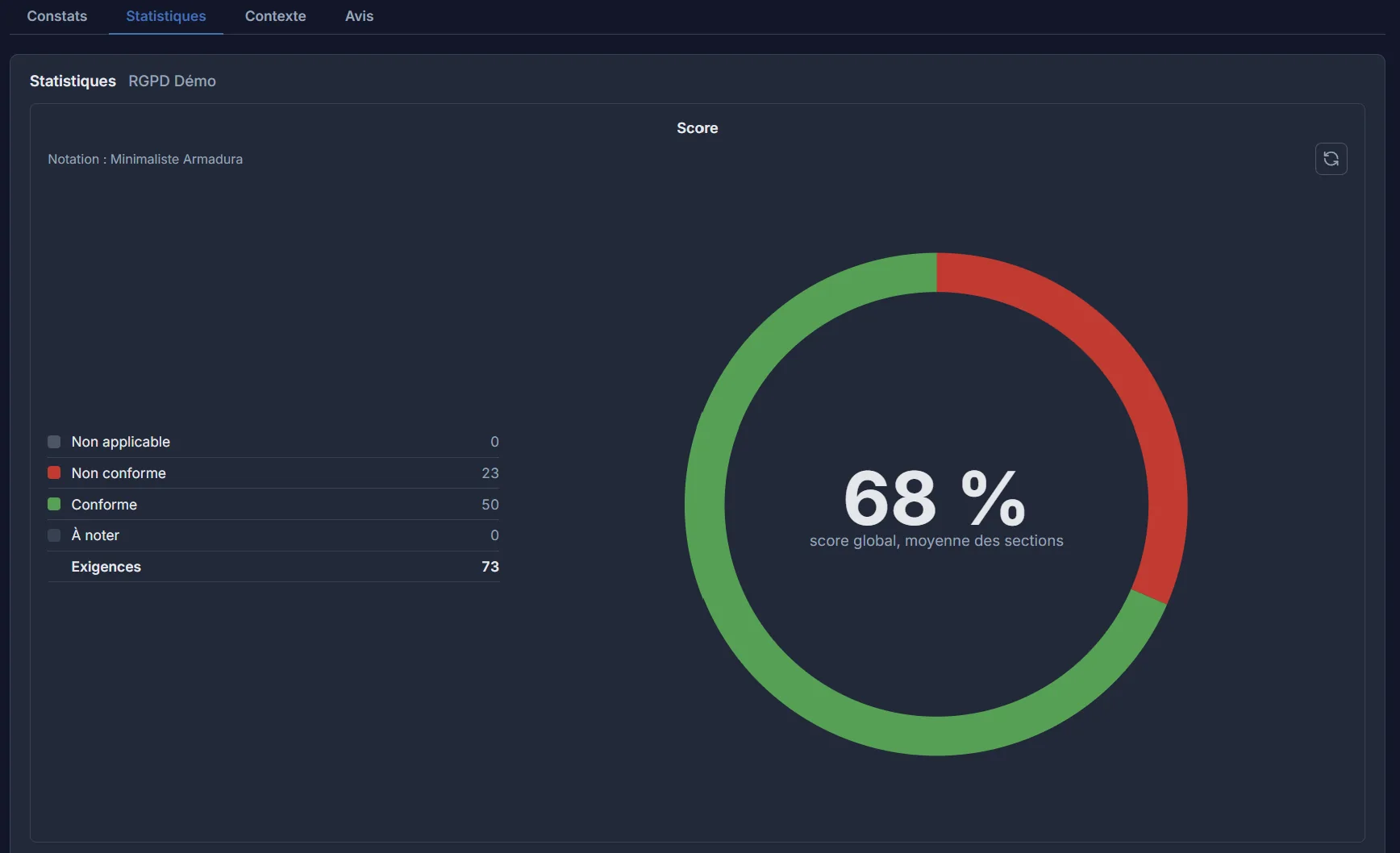This screenshot has width=1400, height=853.
Task: Click the Non conforme count 23
Action: (x=490, y=473)
